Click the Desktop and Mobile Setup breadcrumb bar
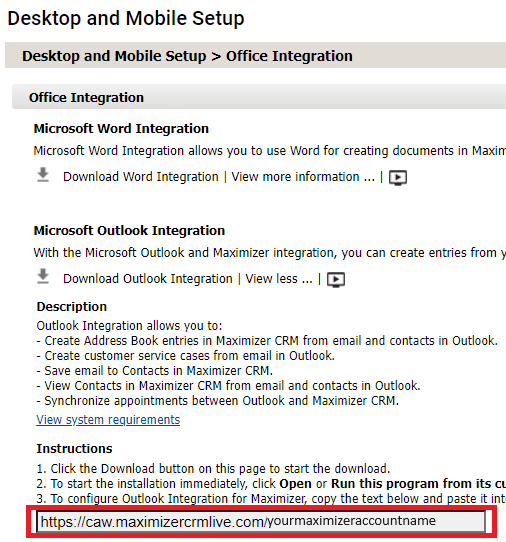 (255, 55)
